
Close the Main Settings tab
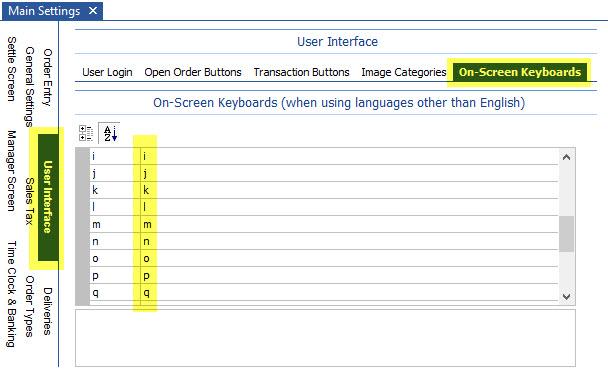coord(93,10)
